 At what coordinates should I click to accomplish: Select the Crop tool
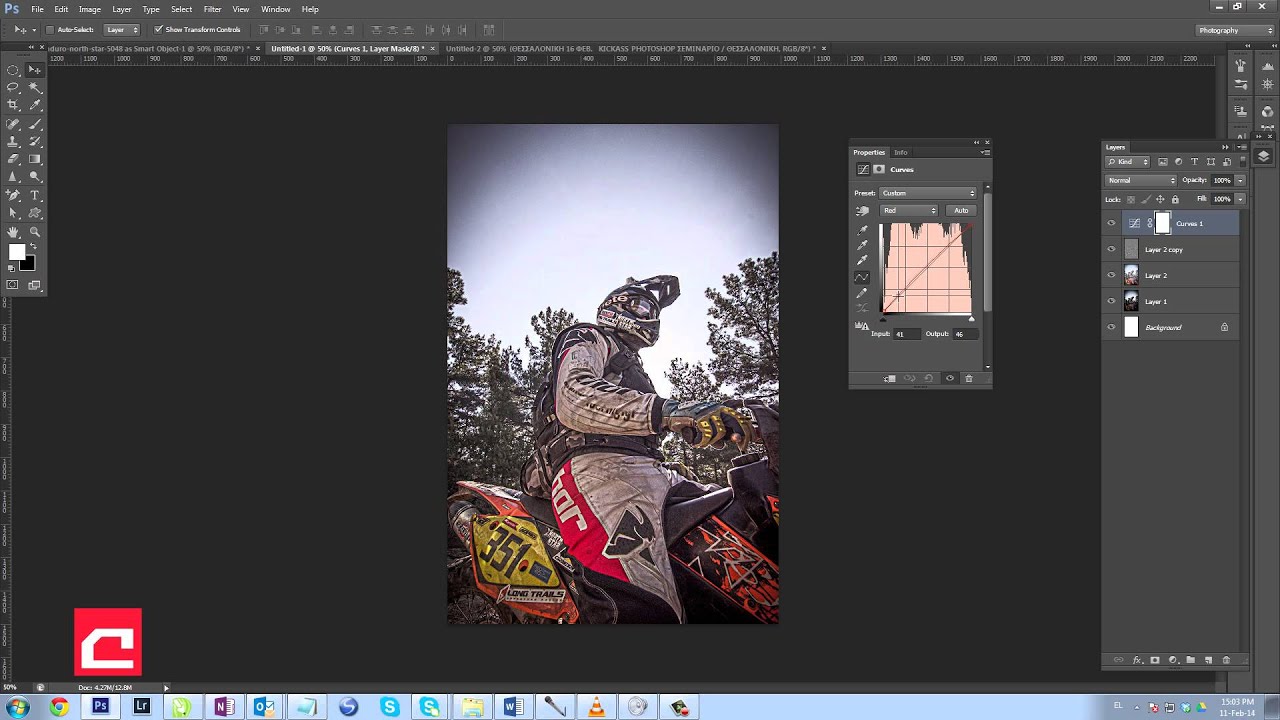(13, 104)
